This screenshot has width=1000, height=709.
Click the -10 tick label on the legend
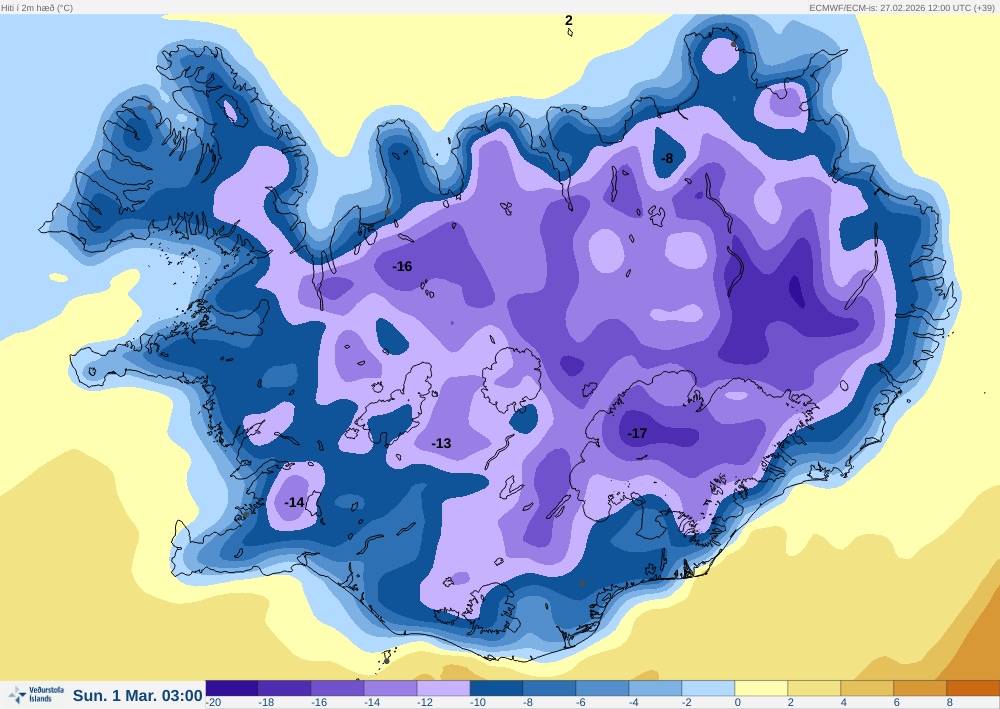[478, 703]
